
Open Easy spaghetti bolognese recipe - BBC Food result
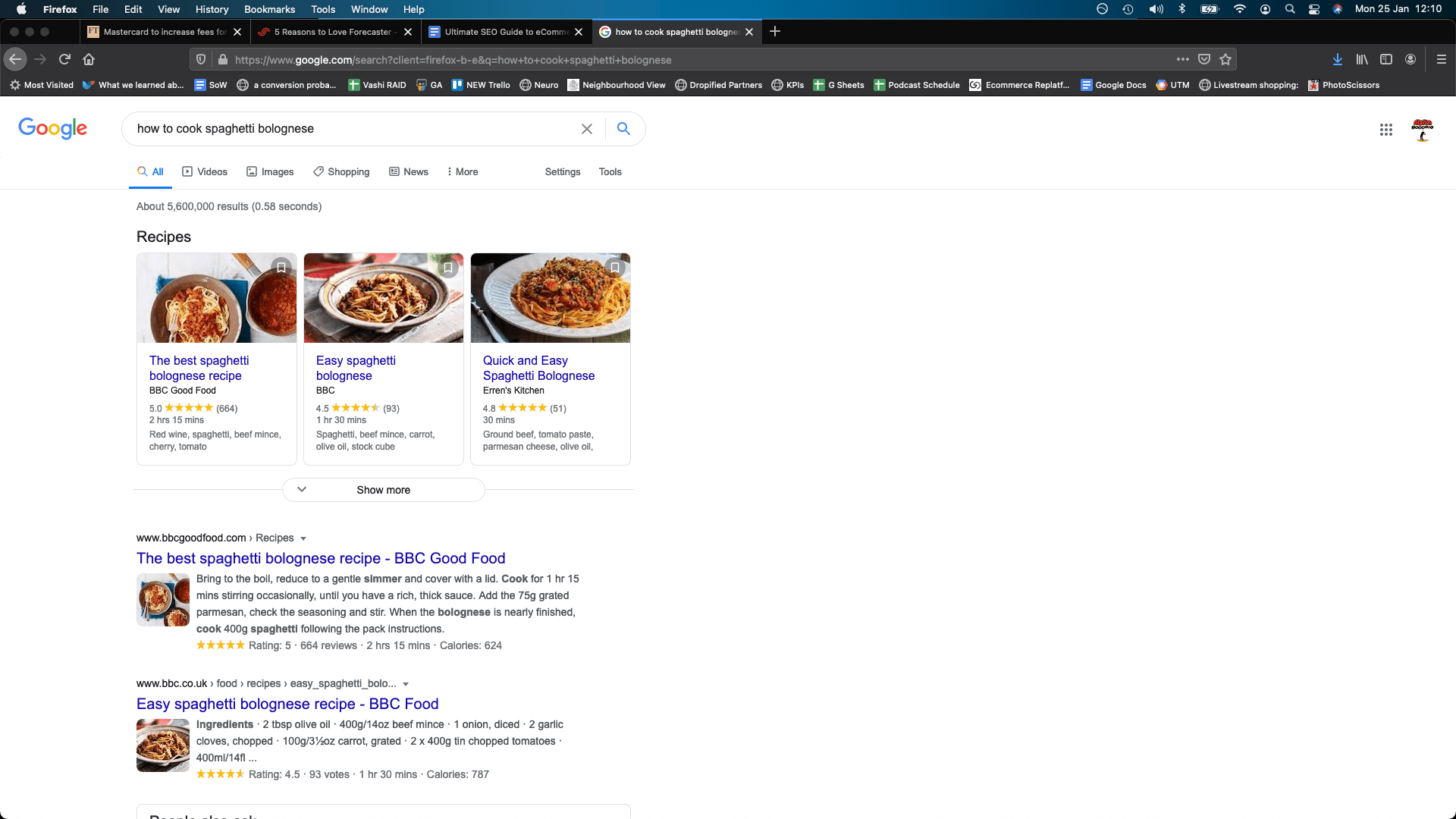point(287,704)
